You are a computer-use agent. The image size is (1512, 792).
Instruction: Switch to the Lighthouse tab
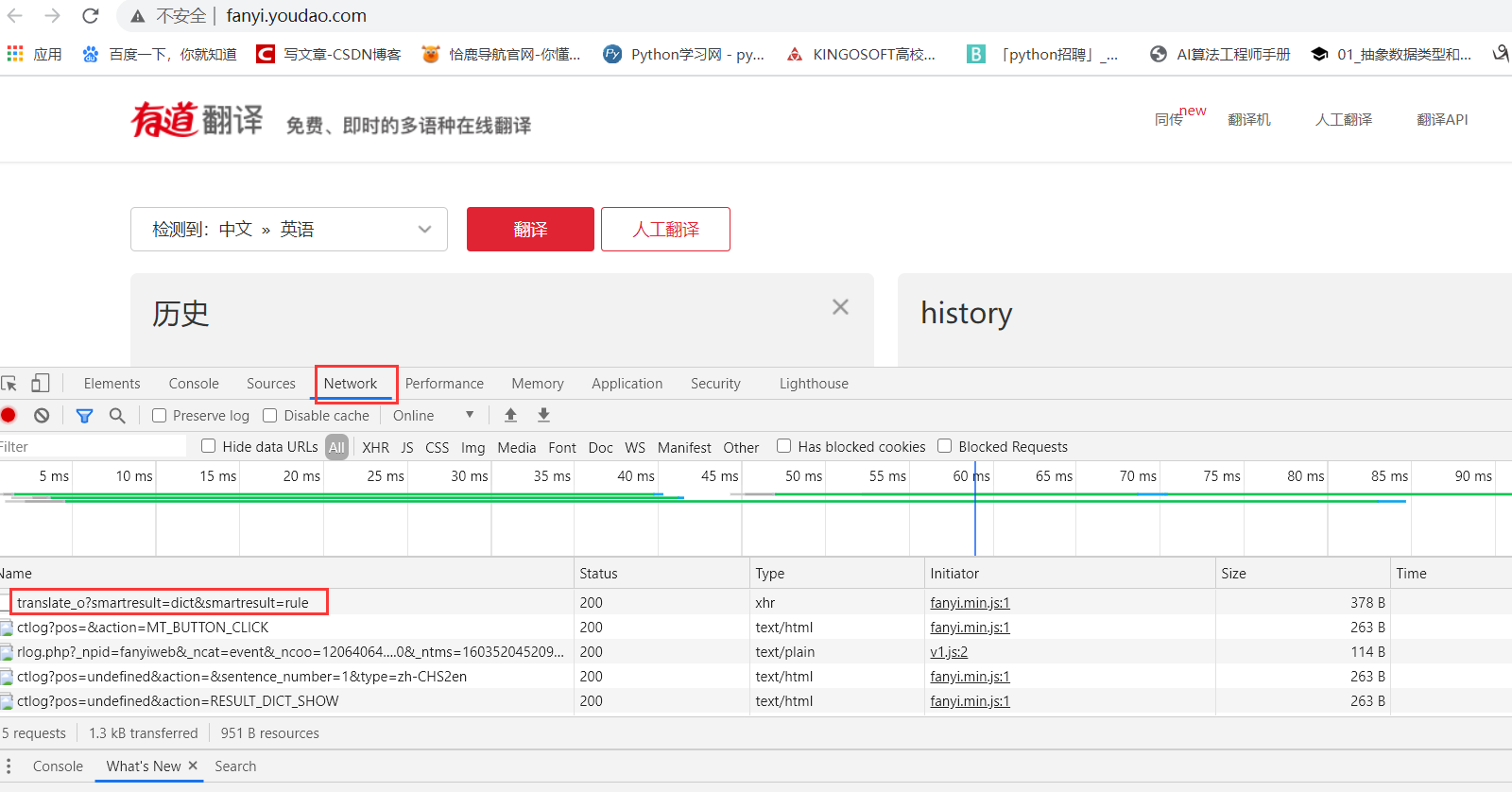coord(814,383)
